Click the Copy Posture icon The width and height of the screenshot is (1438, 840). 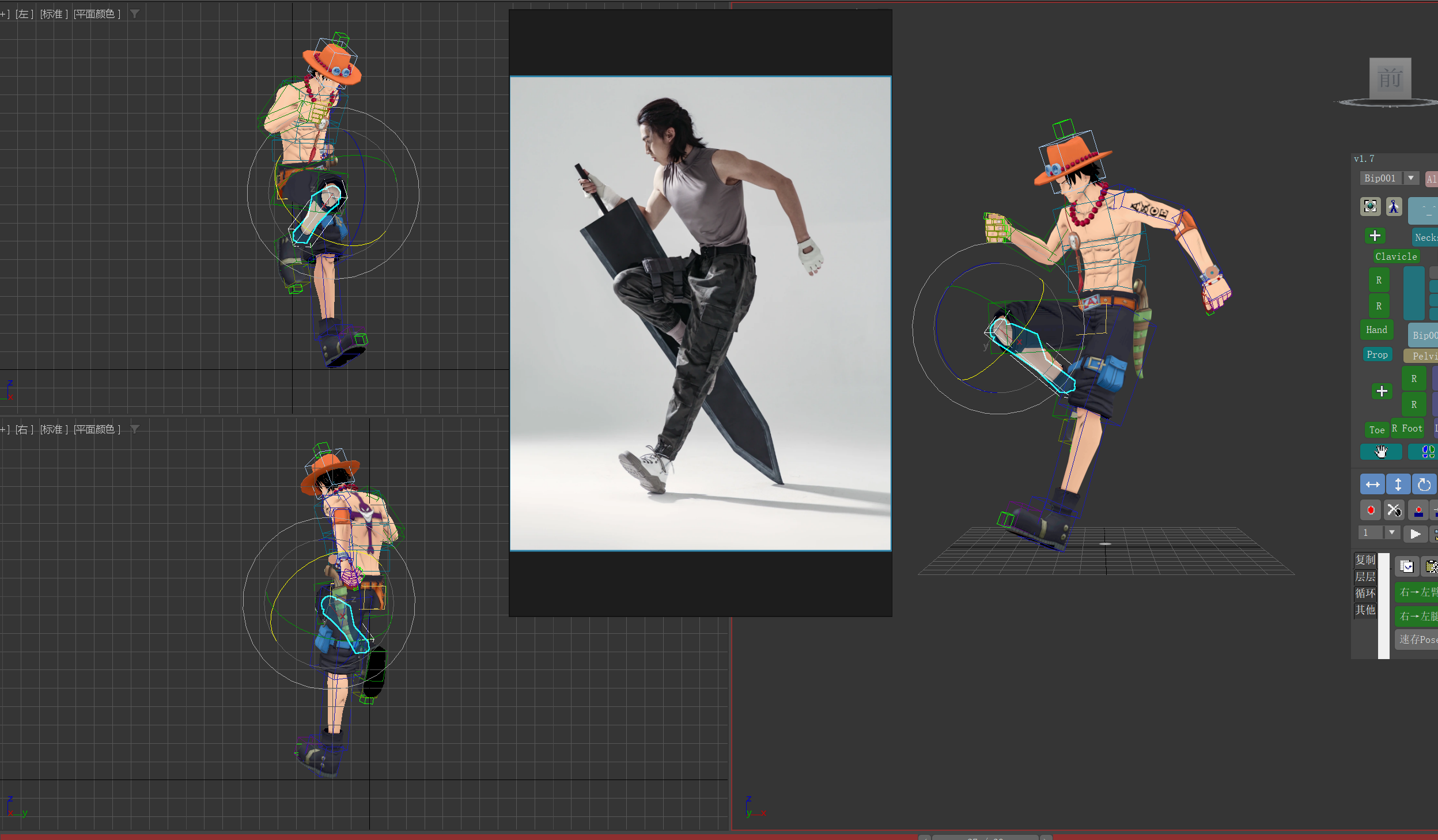pyautogui.click(x=1406, y=566)
